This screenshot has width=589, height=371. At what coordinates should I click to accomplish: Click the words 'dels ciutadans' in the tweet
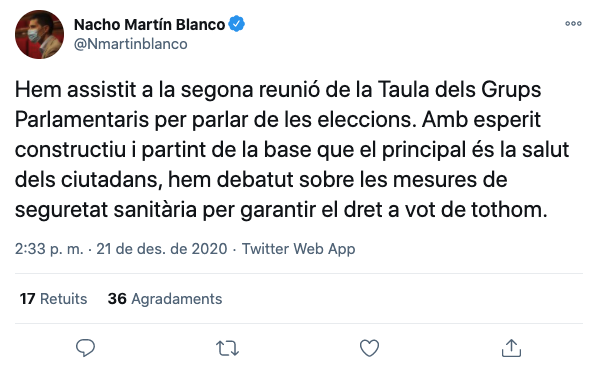tap(89, 180)
